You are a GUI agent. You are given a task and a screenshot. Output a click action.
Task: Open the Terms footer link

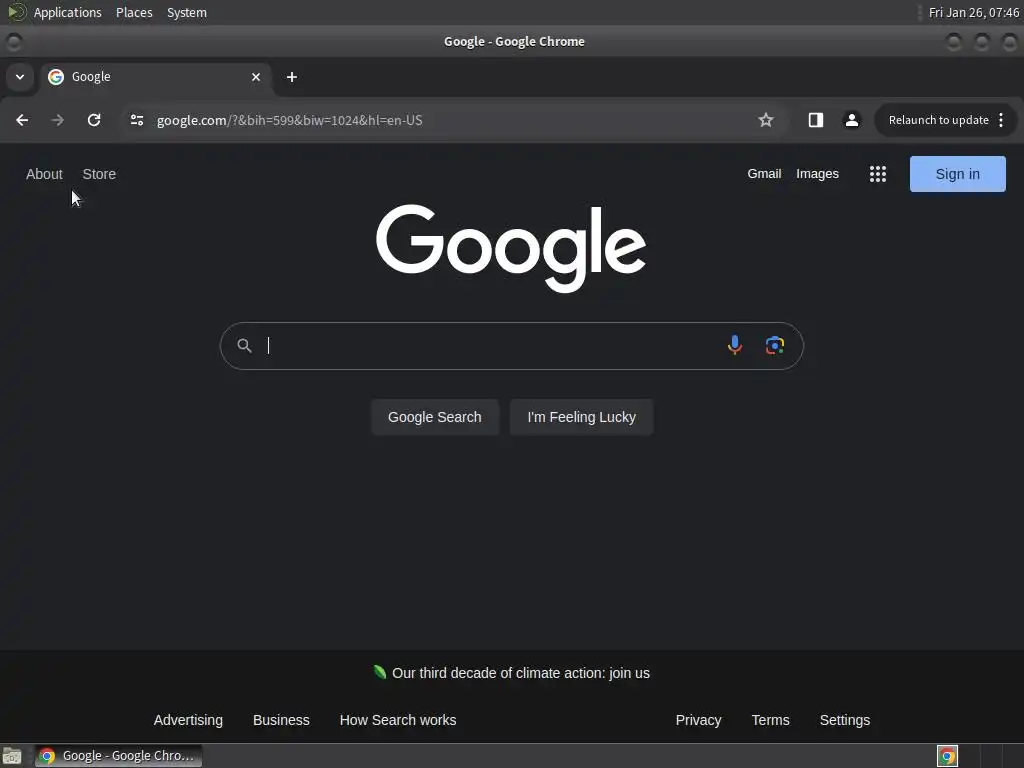pyautogui.click(x=771, y=720)
